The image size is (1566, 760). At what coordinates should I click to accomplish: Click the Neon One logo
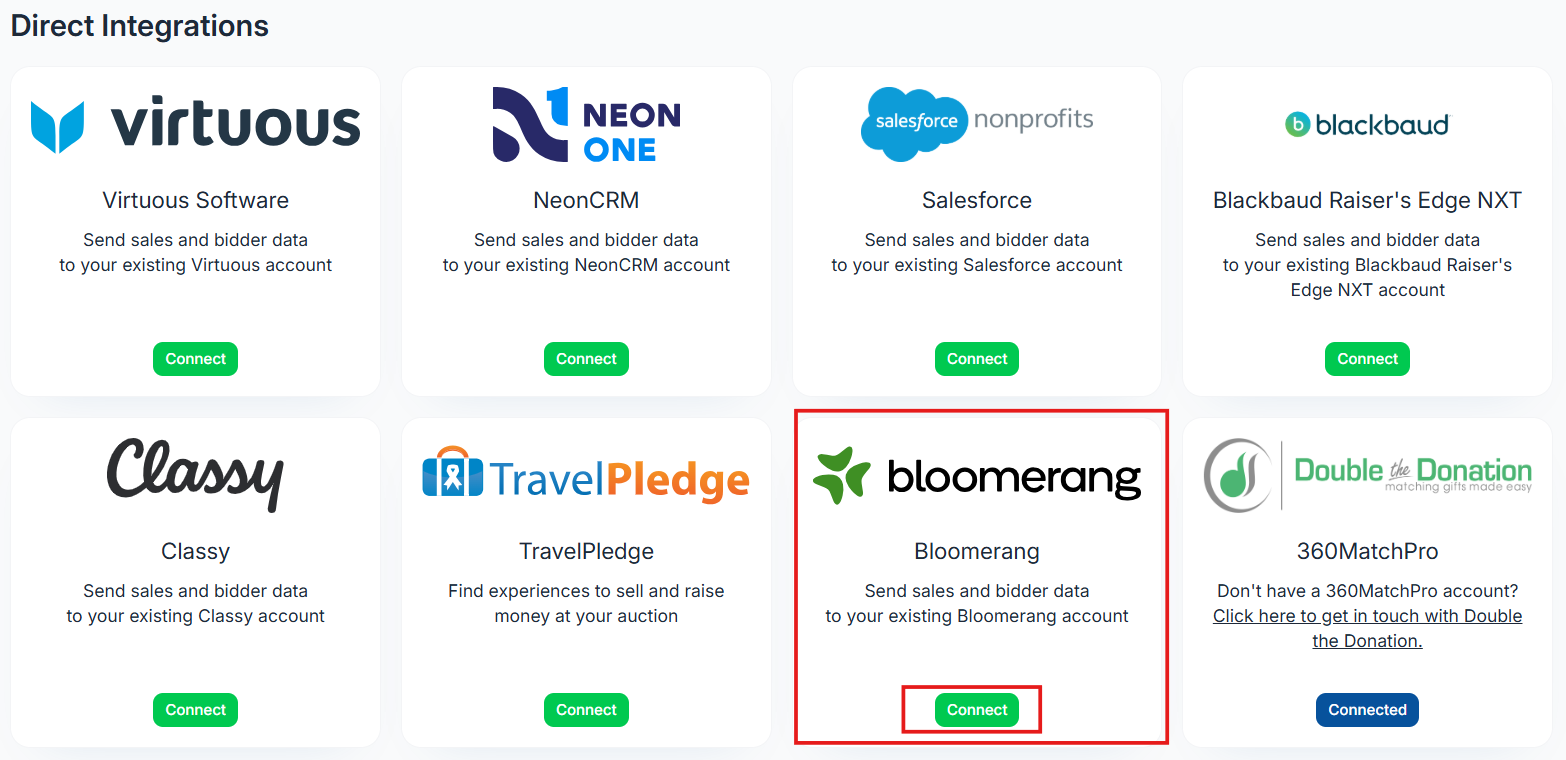point(586,125)
